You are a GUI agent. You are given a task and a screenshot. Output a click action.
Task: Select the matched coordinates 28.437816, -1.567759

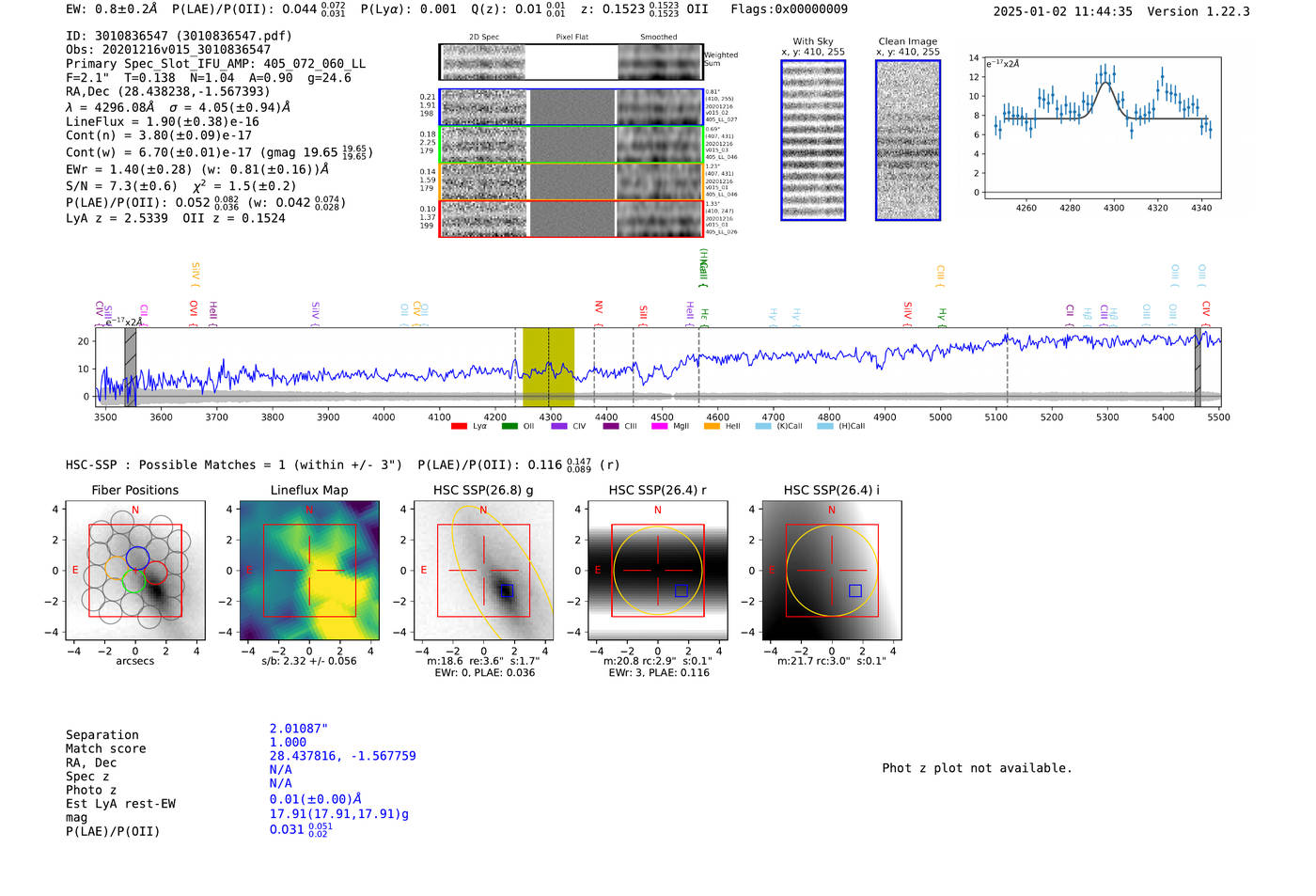[x=343, y=756]
